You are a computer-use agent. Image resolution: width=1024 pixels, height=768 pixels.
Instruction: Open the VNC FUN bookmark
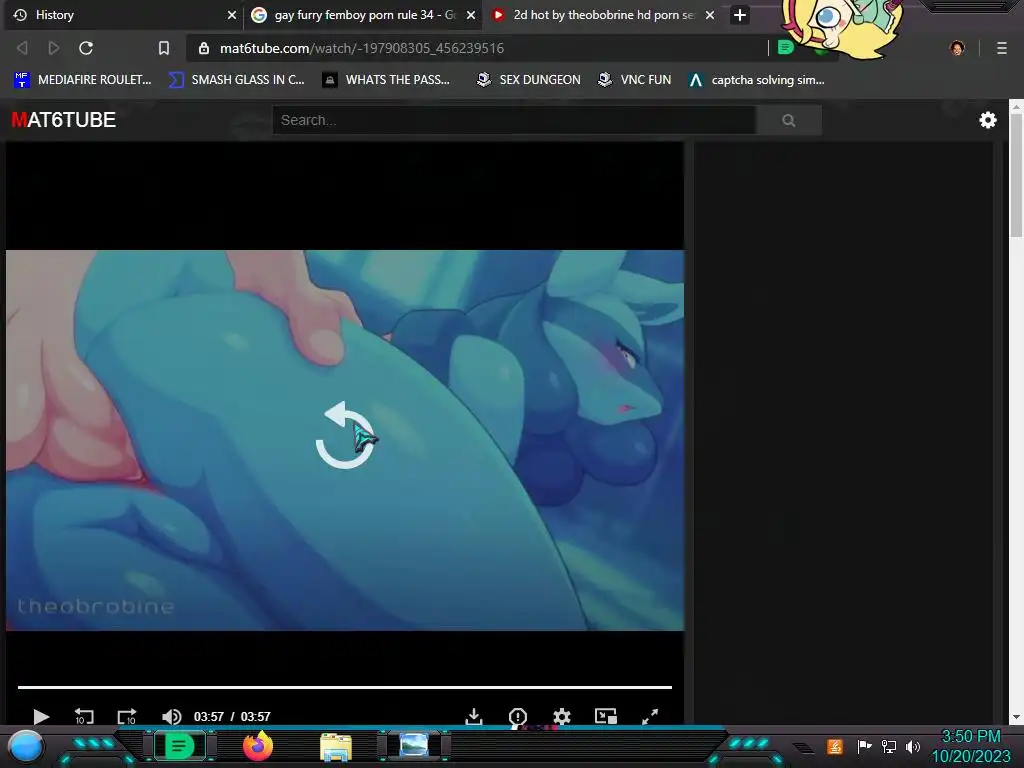click(x=635, y=80)
